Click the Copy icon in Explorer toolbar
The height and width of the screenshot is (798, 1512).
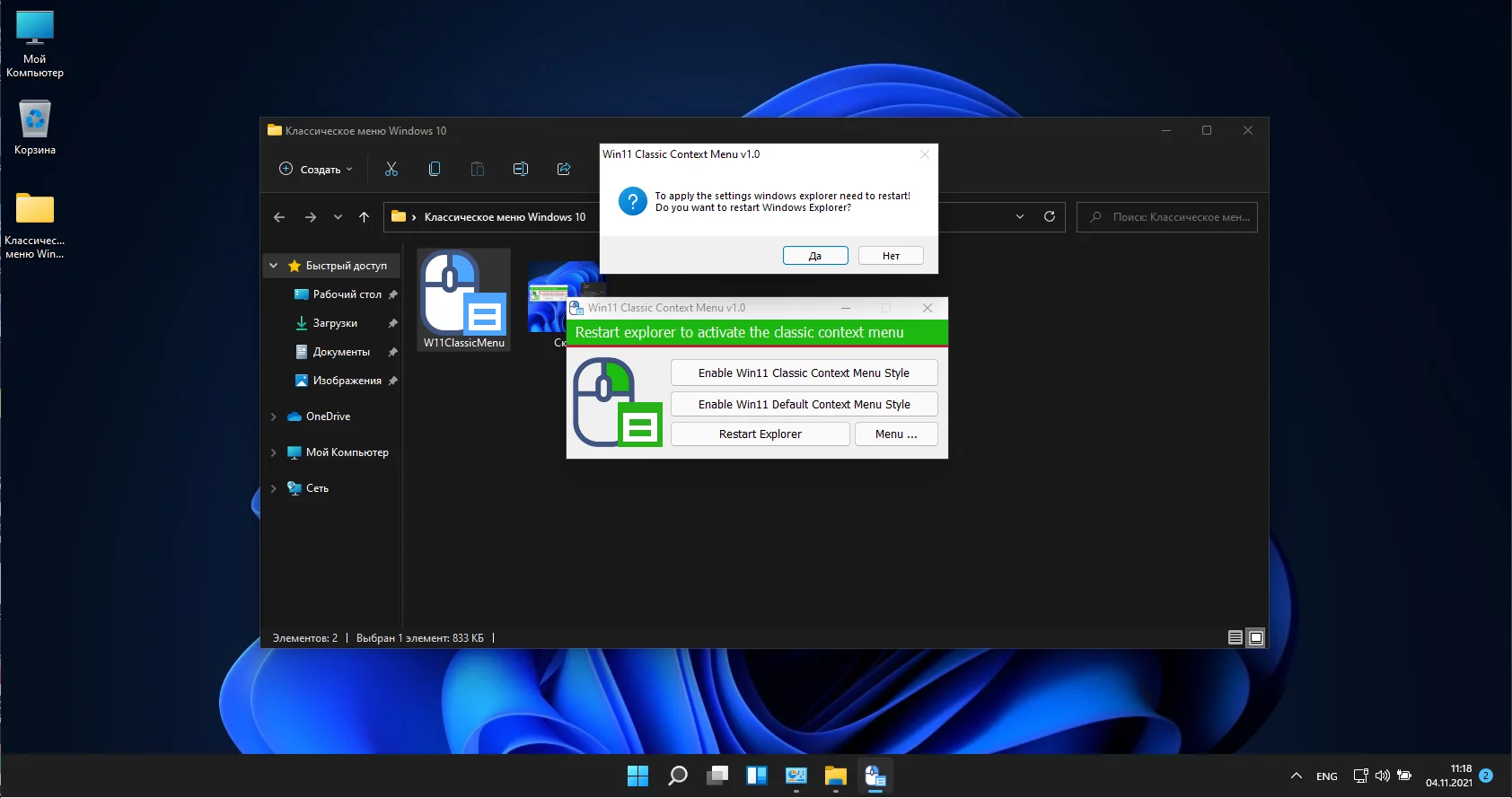pyautogui.click(x=435, y=169)
